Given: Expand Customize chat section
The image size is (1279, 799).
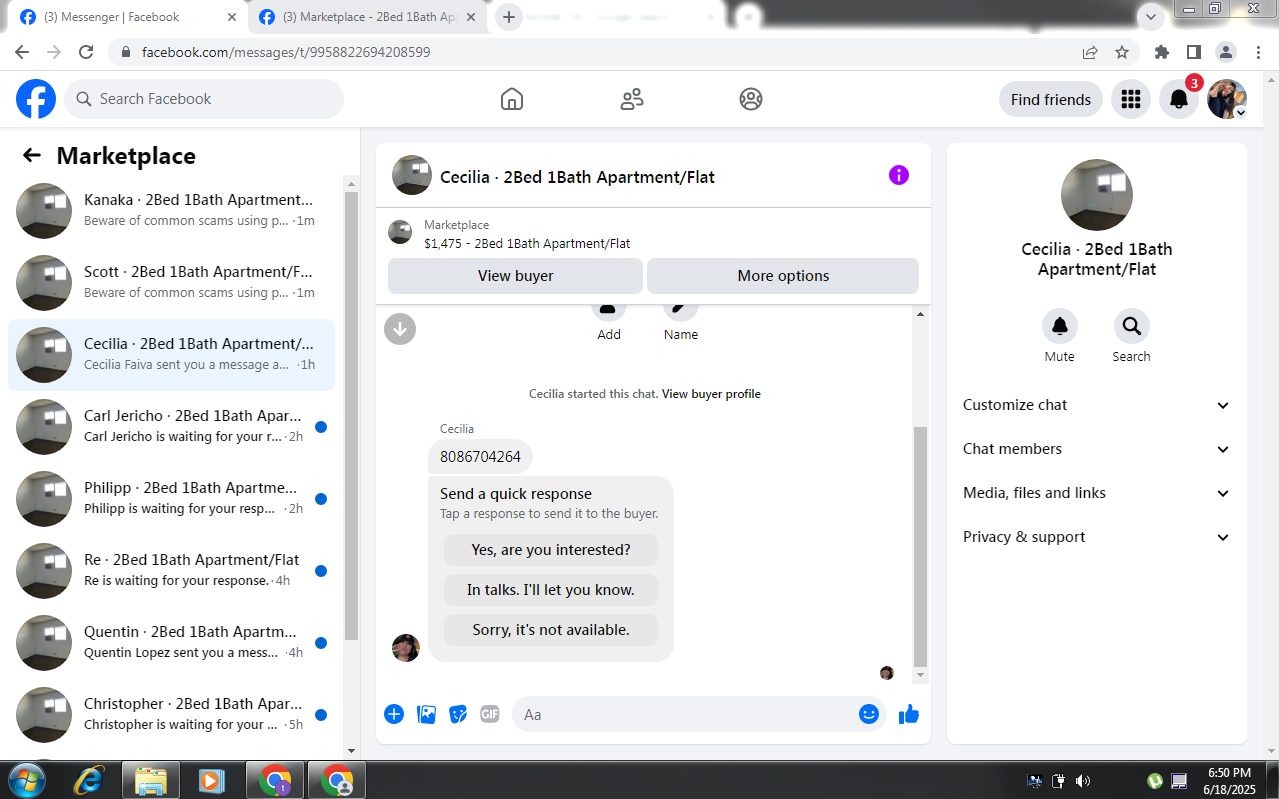Looking at the screenshot, I should (x=1097, y=405).
